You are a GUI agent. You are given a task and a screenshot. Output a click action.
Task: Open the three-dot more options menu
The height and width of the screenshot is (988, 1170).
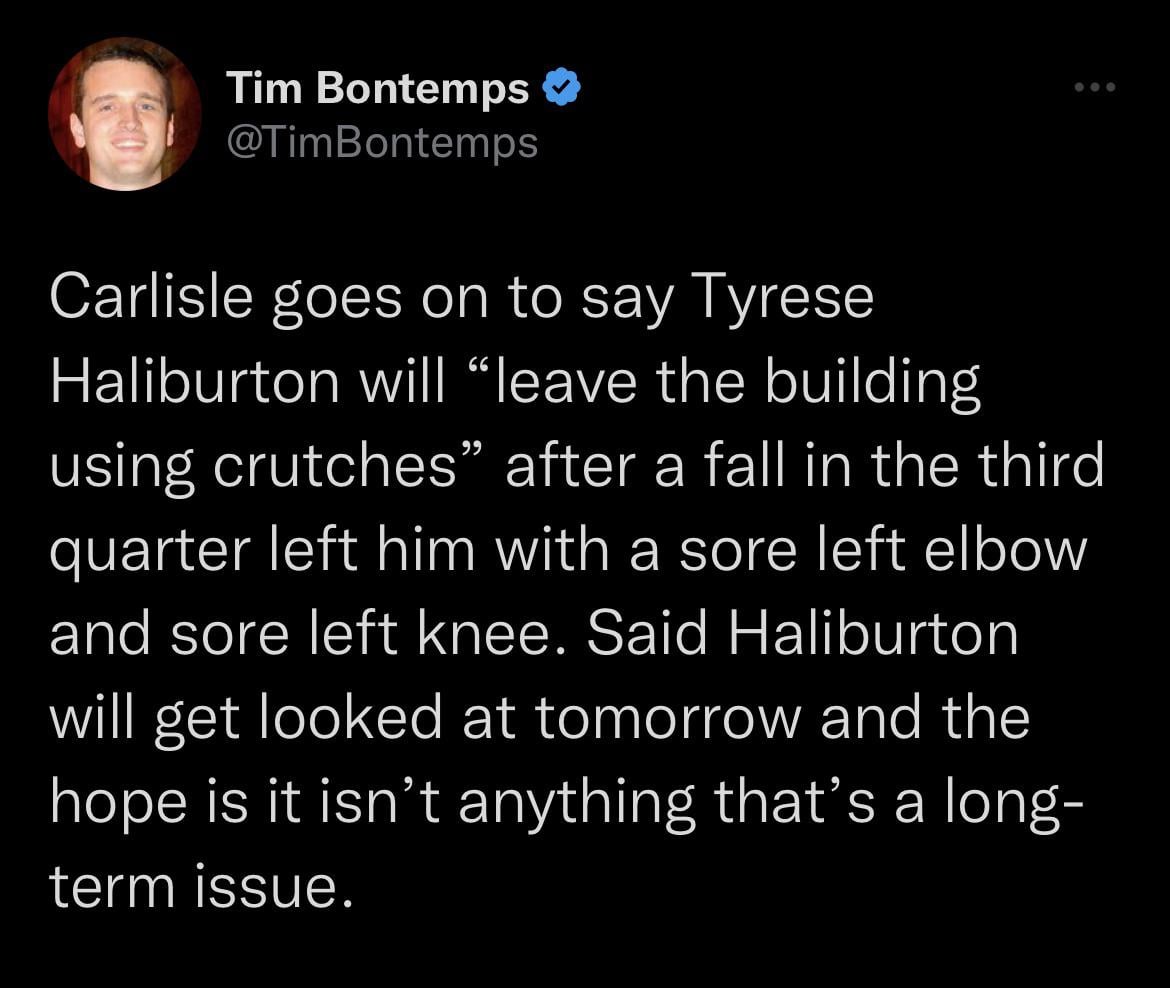tap(1094, 88)
